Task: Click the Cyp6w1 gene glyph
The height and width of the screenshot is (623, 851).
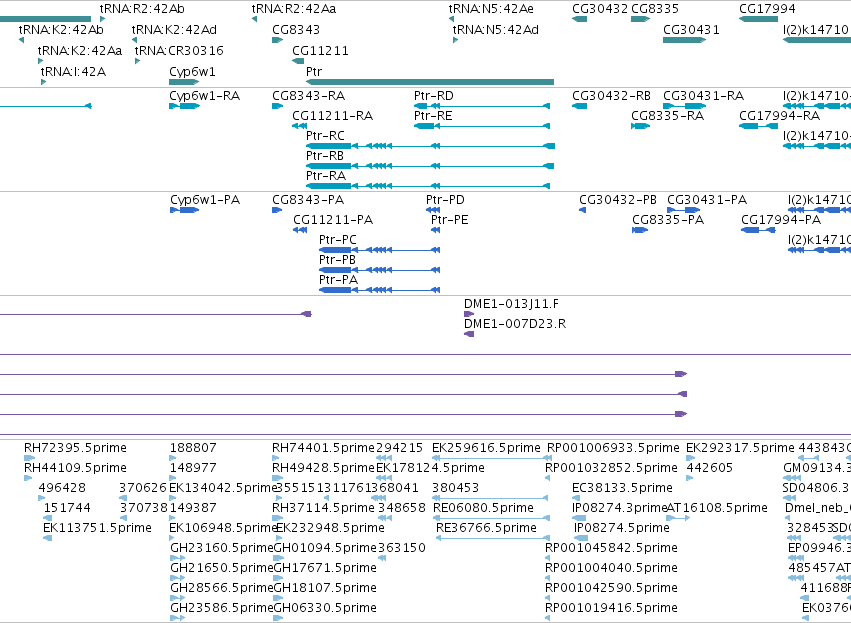Action: click(x=185, y=82)
